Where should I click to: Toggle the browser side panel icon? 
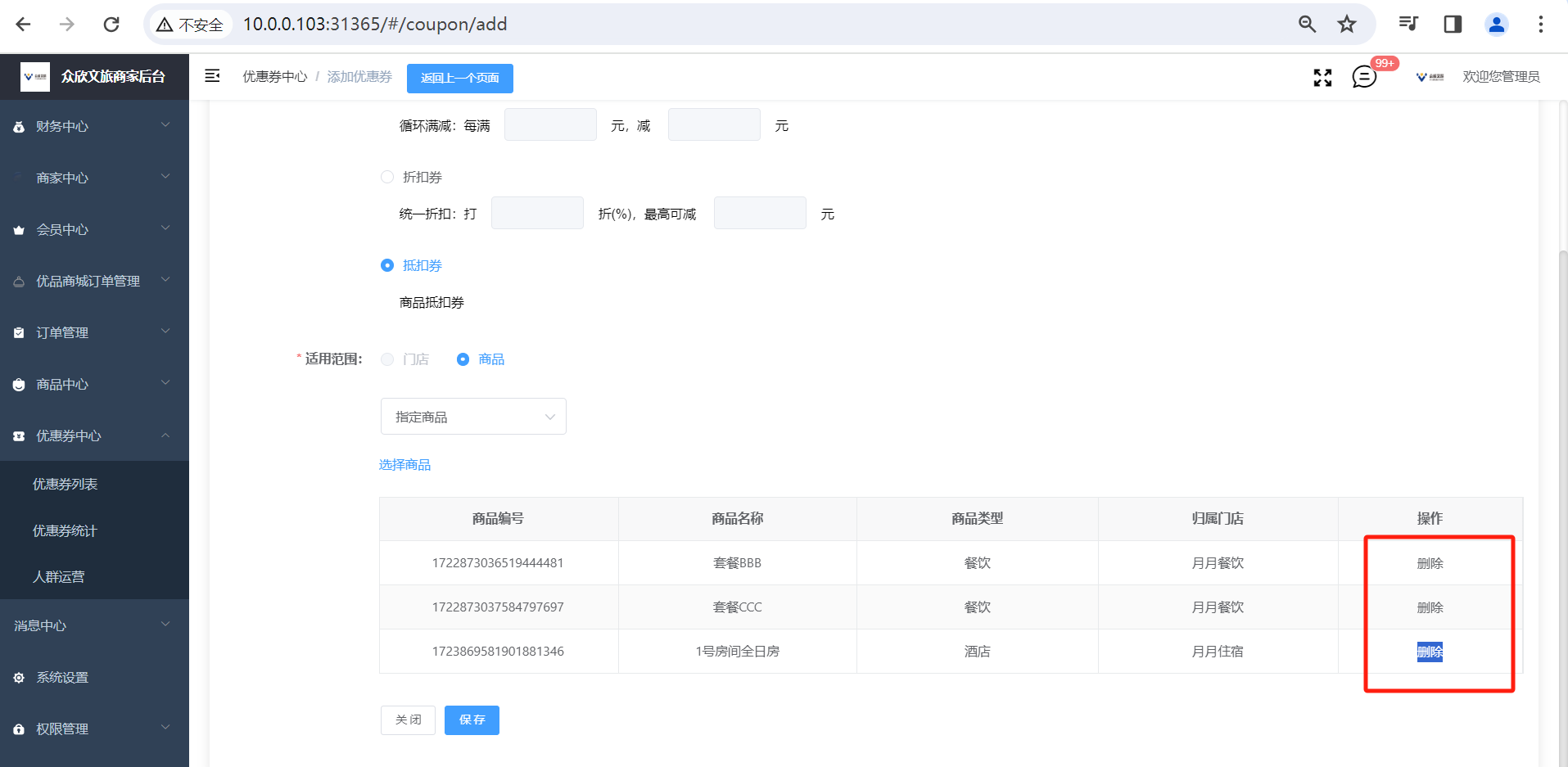[1453, 25]
